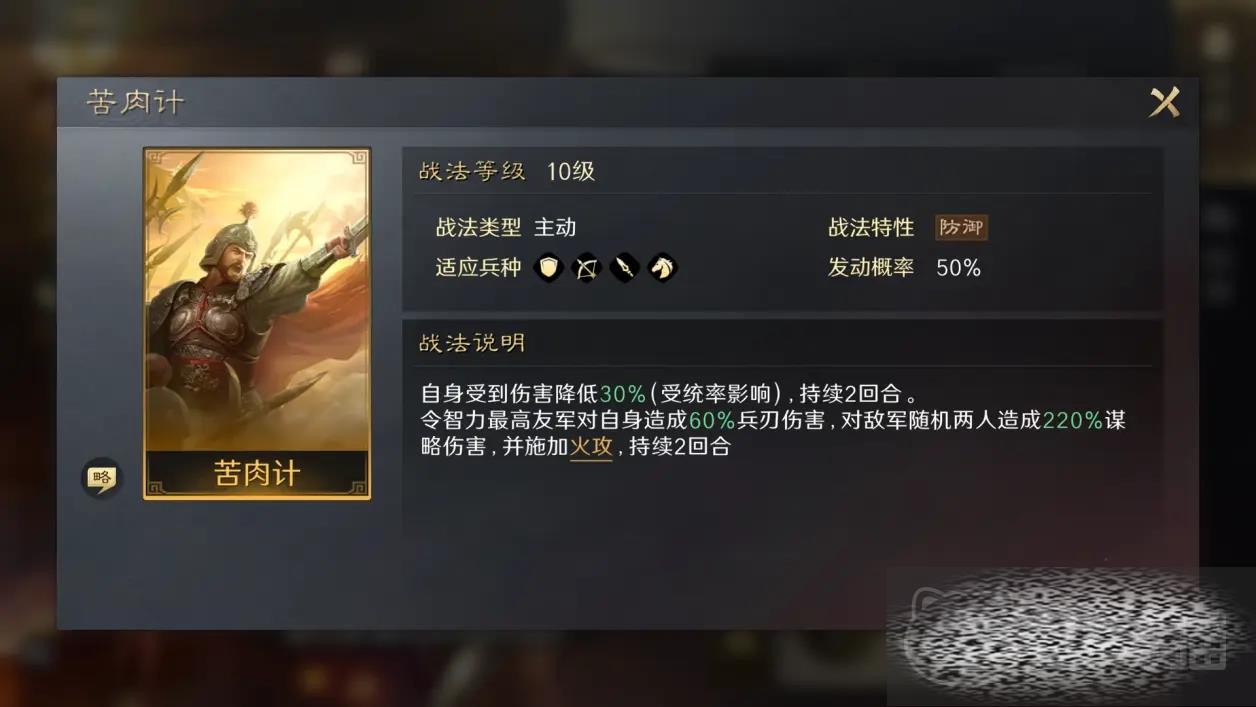Image resolution: width=1256 pixels, height=707 pixels.
Task: Click the 苦肉计 panel title text
Action: [x=135, y=102]
